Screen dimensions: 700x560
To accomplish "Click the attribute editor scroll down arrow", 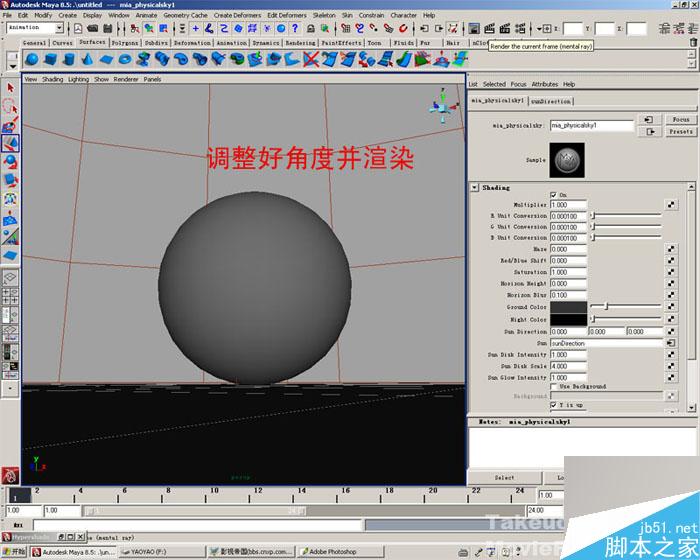I will 692,408.
